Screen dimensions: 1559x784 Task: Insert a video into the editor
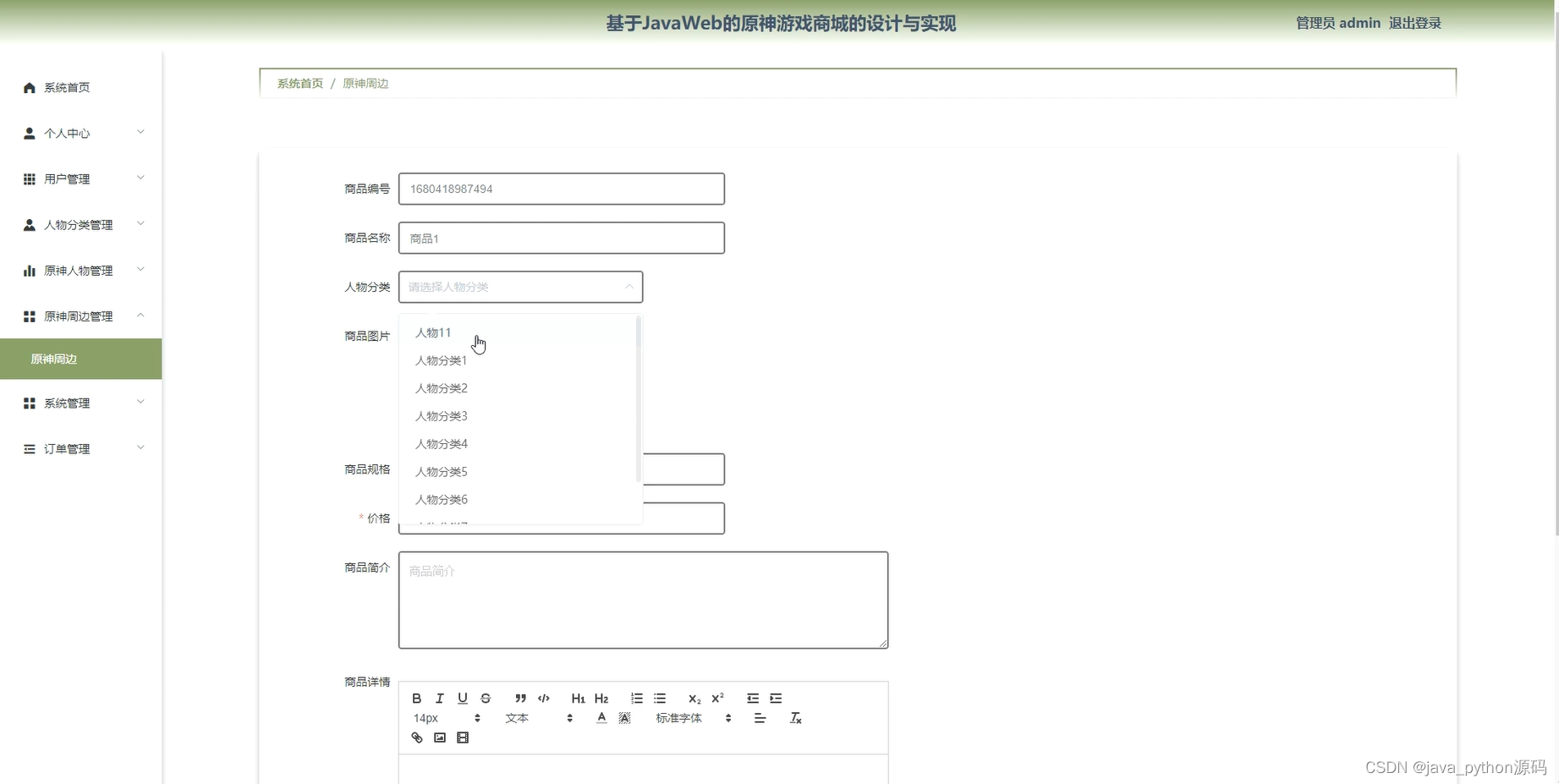point(463,737)
